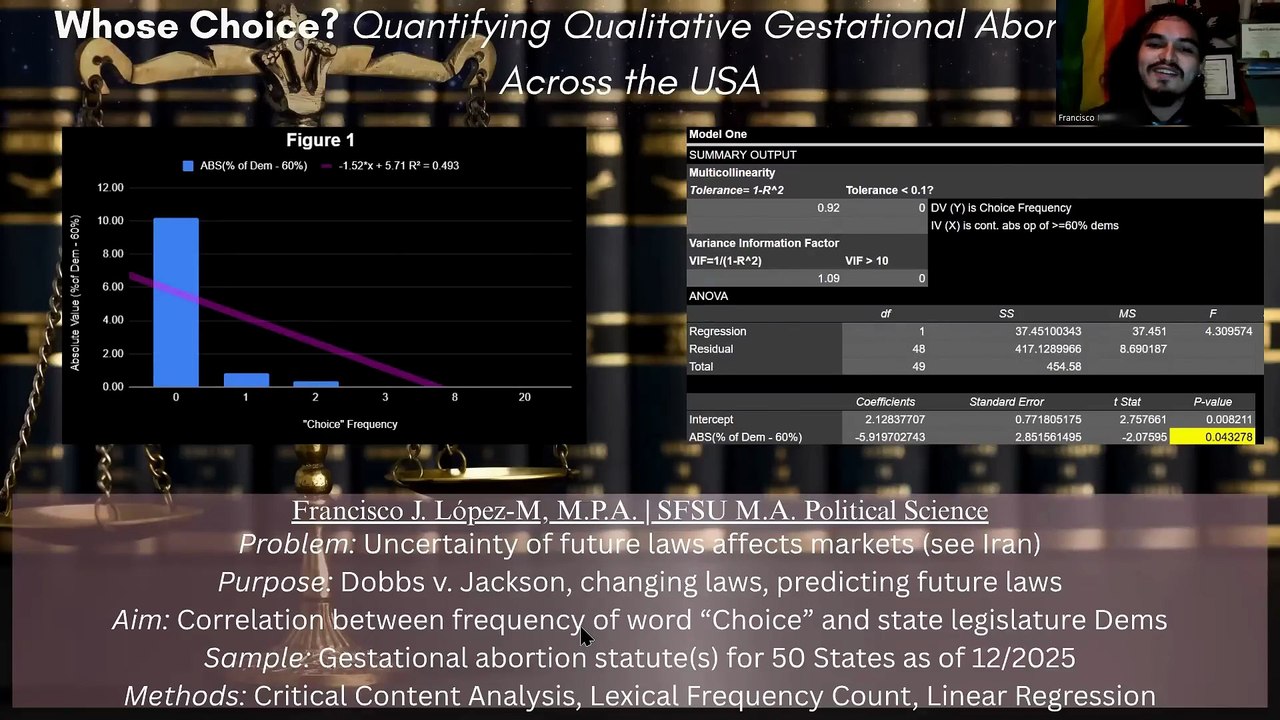Viewport: 1280px width, 720px height.
Task: Click the 'ANOVA' section heading
Action: (x=708, y=296)
